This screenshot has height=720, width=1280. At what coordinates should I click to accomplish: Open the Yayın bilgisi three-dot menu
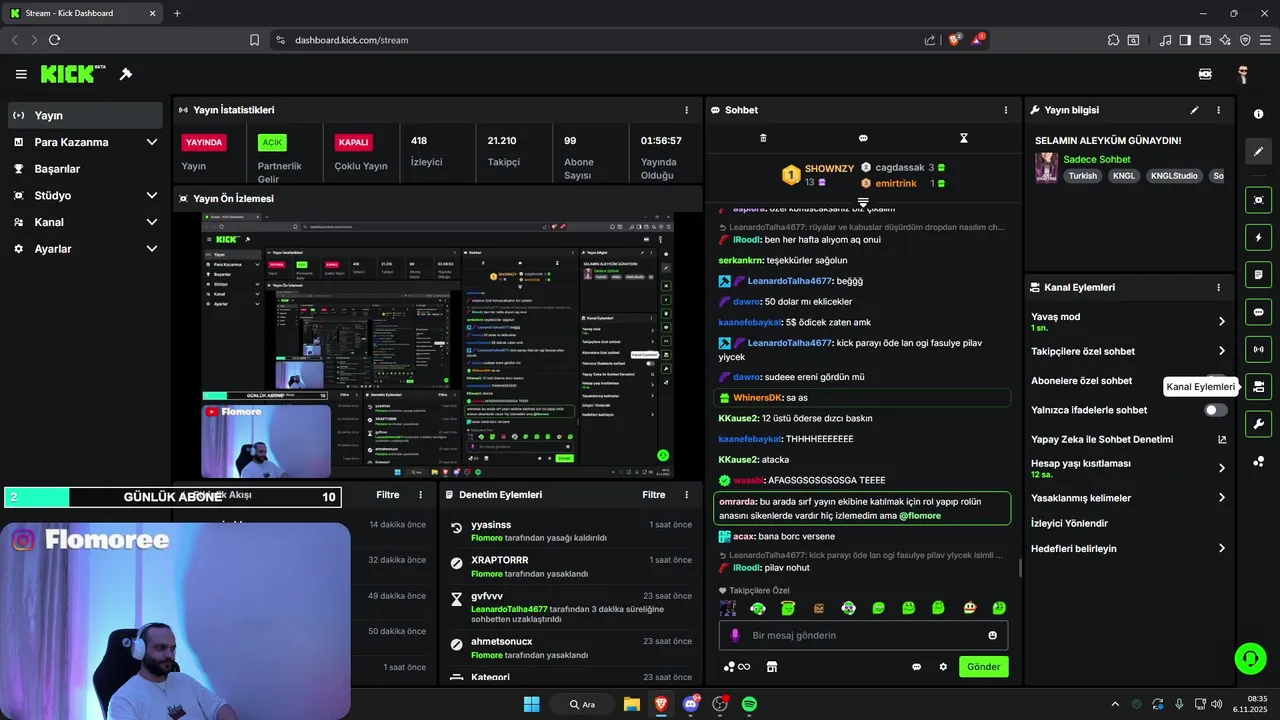1218,110
